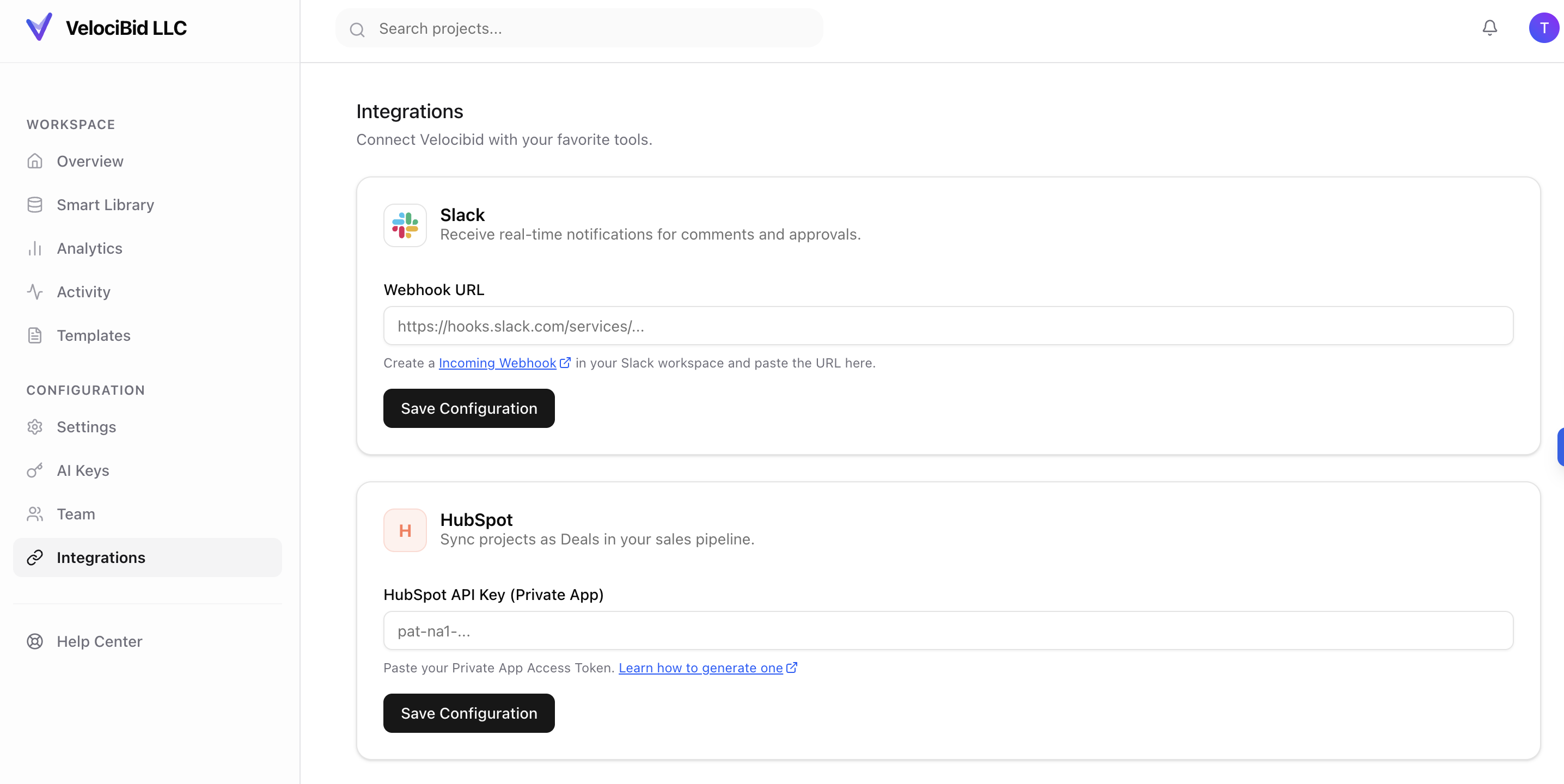Go to Analytics page

89,248
